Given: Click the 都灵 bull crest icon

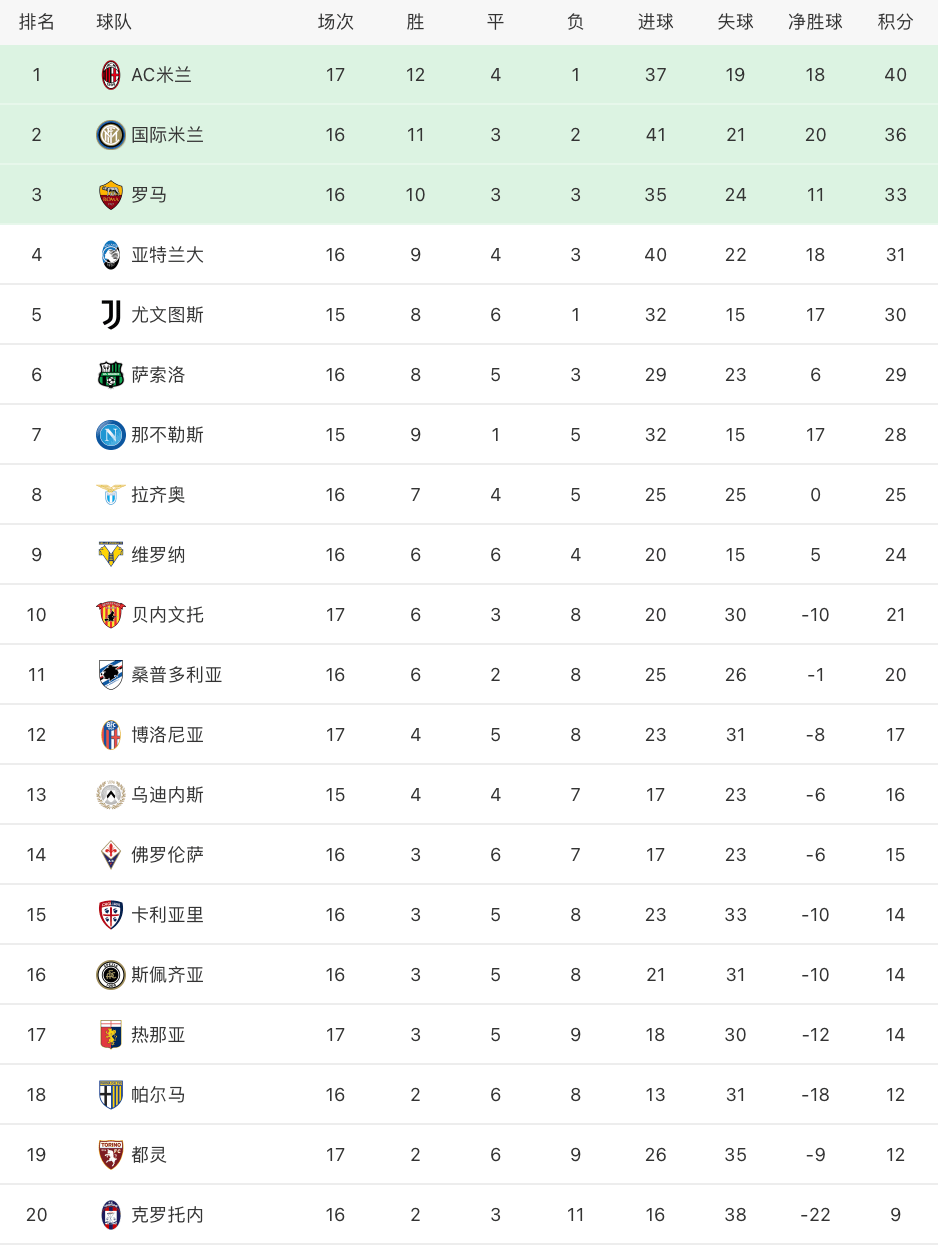Looking at the screenshot, I should [111, 1155].
